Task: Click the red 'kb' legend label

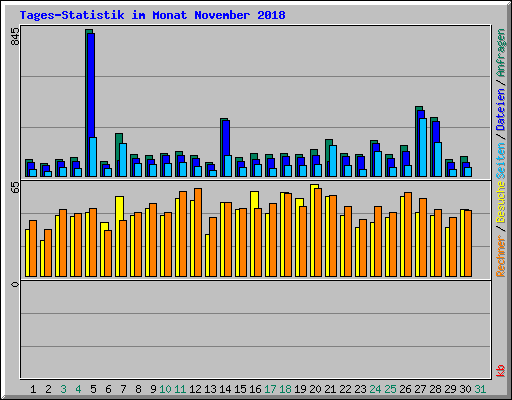Action: [501, 371]
